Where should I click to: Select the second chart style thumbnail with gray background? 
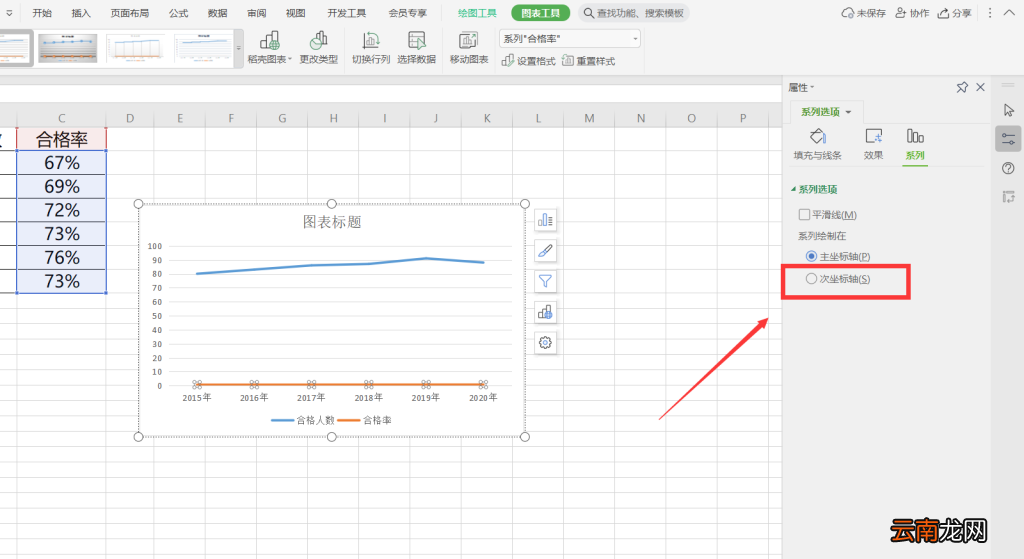68,48
